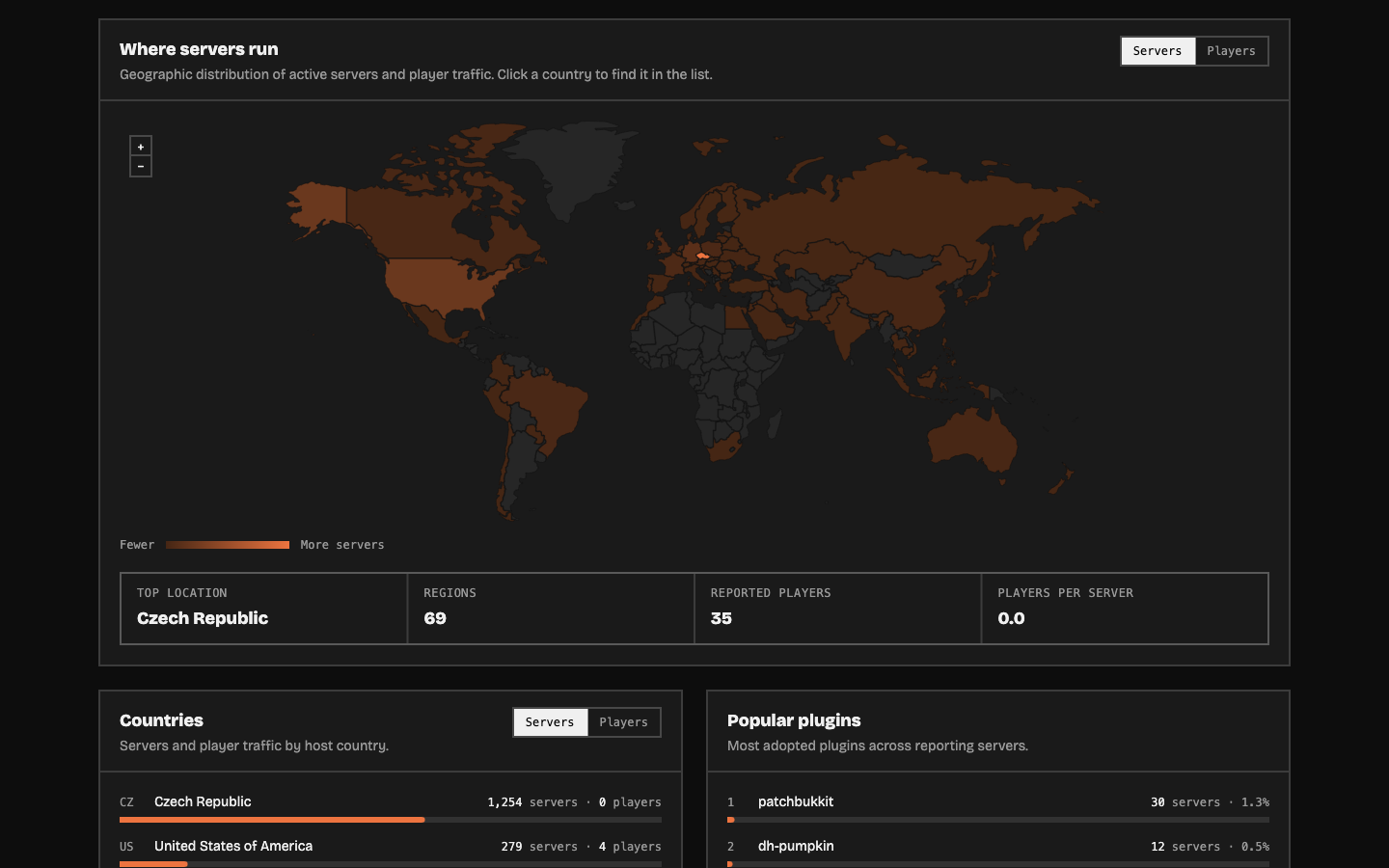Click the "Where servers run" heading

(x=199, y=49)
